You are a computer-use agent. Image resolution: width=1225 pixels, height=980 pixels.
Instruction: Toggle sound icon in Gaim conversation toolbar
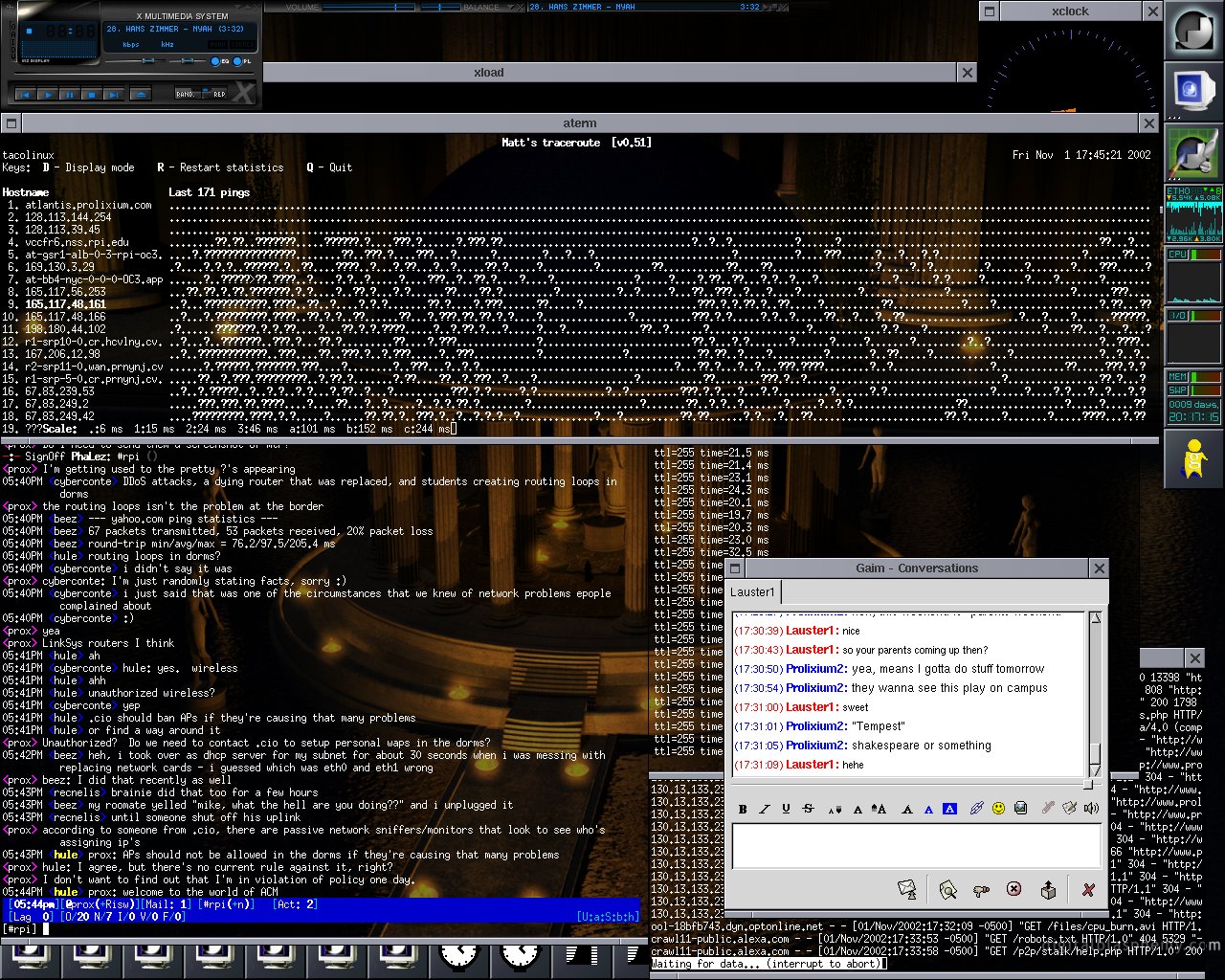coord(1091,809)
